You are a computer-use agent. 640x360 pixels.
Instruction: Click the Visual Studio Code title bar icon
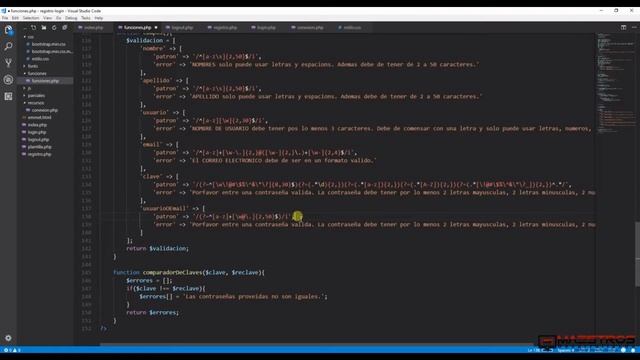click(x=4, y=11)
